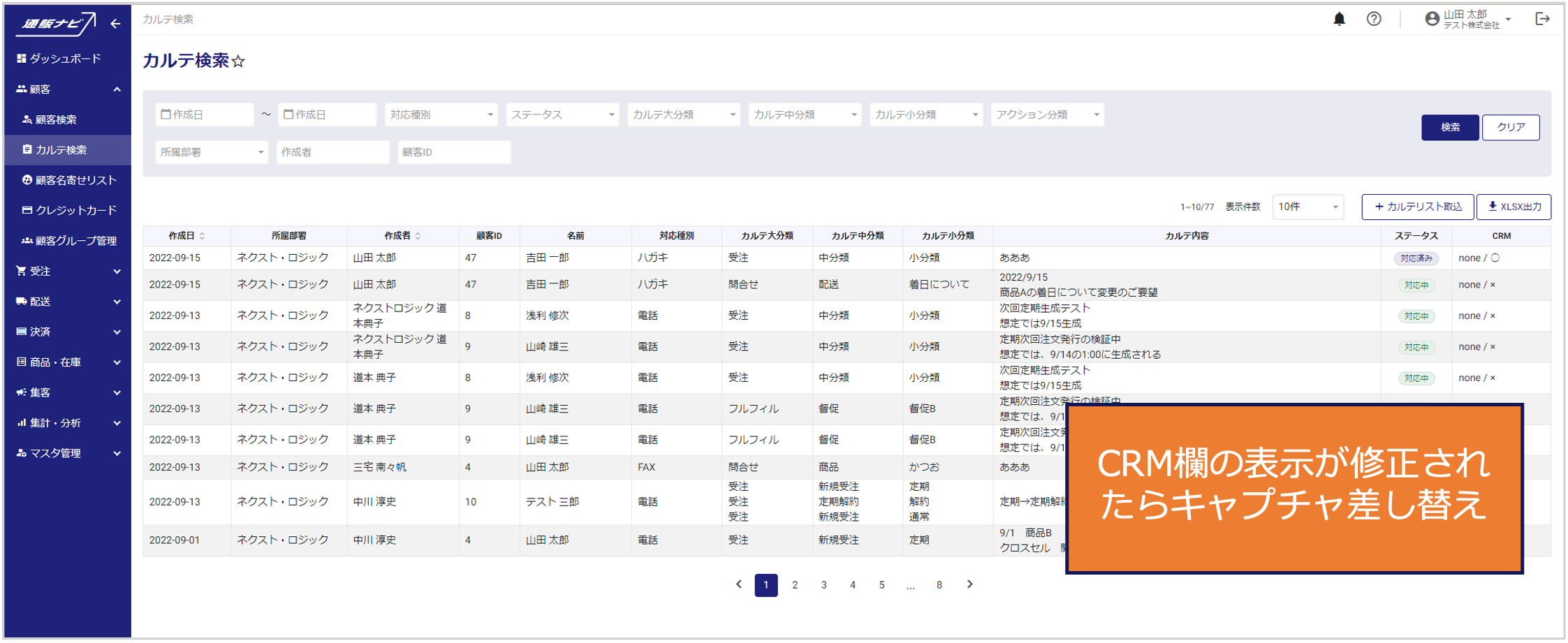
Task: Select 顧客名寄せリスト in the sidebar
Action: pyautogui.click(x=75, y=180)
